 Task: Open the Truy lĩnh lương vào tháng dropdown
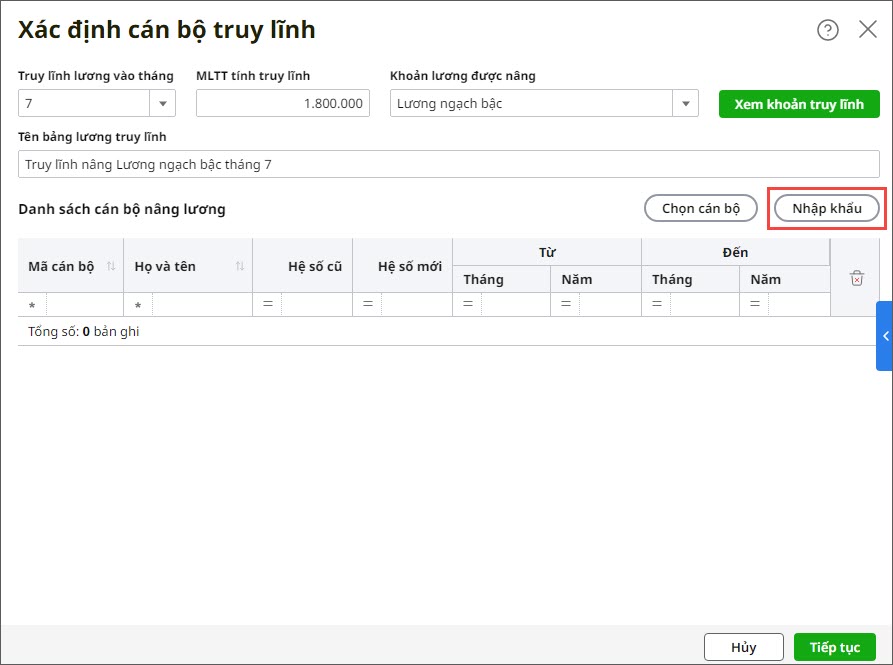click(163, 103)
